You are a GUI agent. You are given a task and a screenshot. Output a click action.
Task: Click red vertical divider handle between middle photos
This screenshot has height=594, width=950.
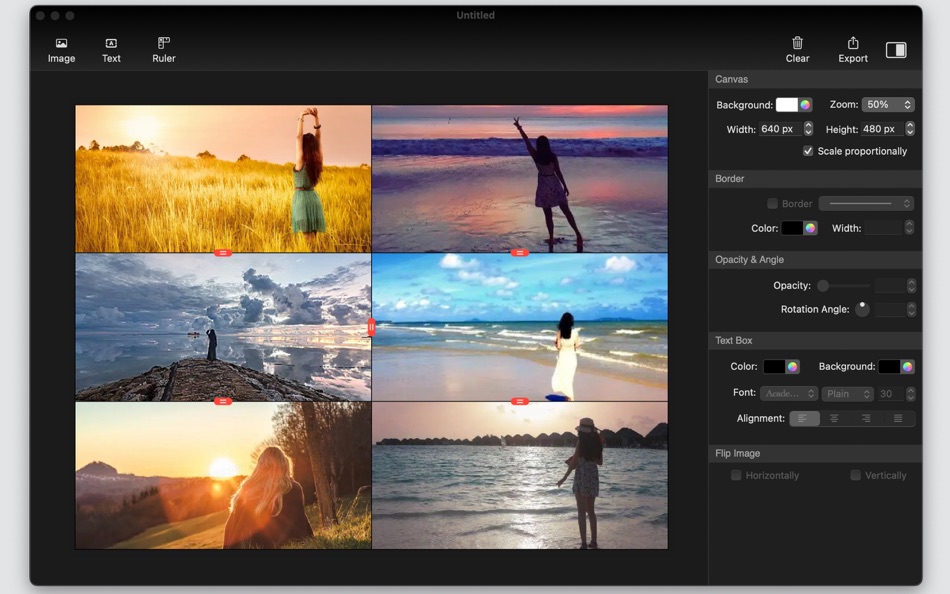click(x=371, y=327)
